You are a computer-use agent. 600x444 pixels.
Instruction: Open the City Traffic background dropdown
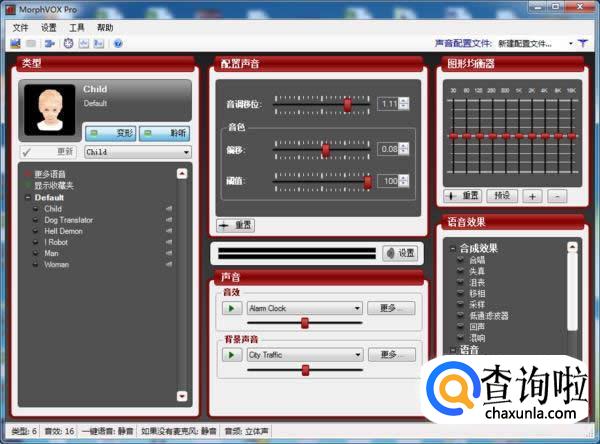(305, 355)
